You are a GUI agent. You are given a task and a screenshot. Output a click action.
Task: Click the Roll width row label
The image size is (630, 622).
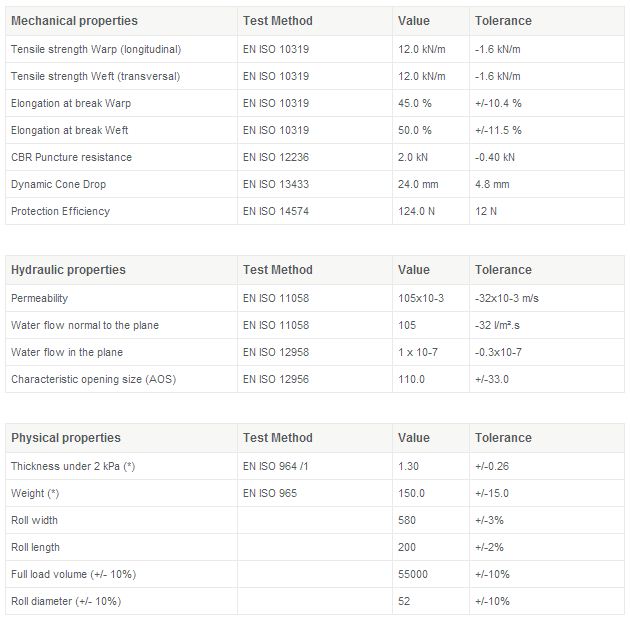pos(34,520)
